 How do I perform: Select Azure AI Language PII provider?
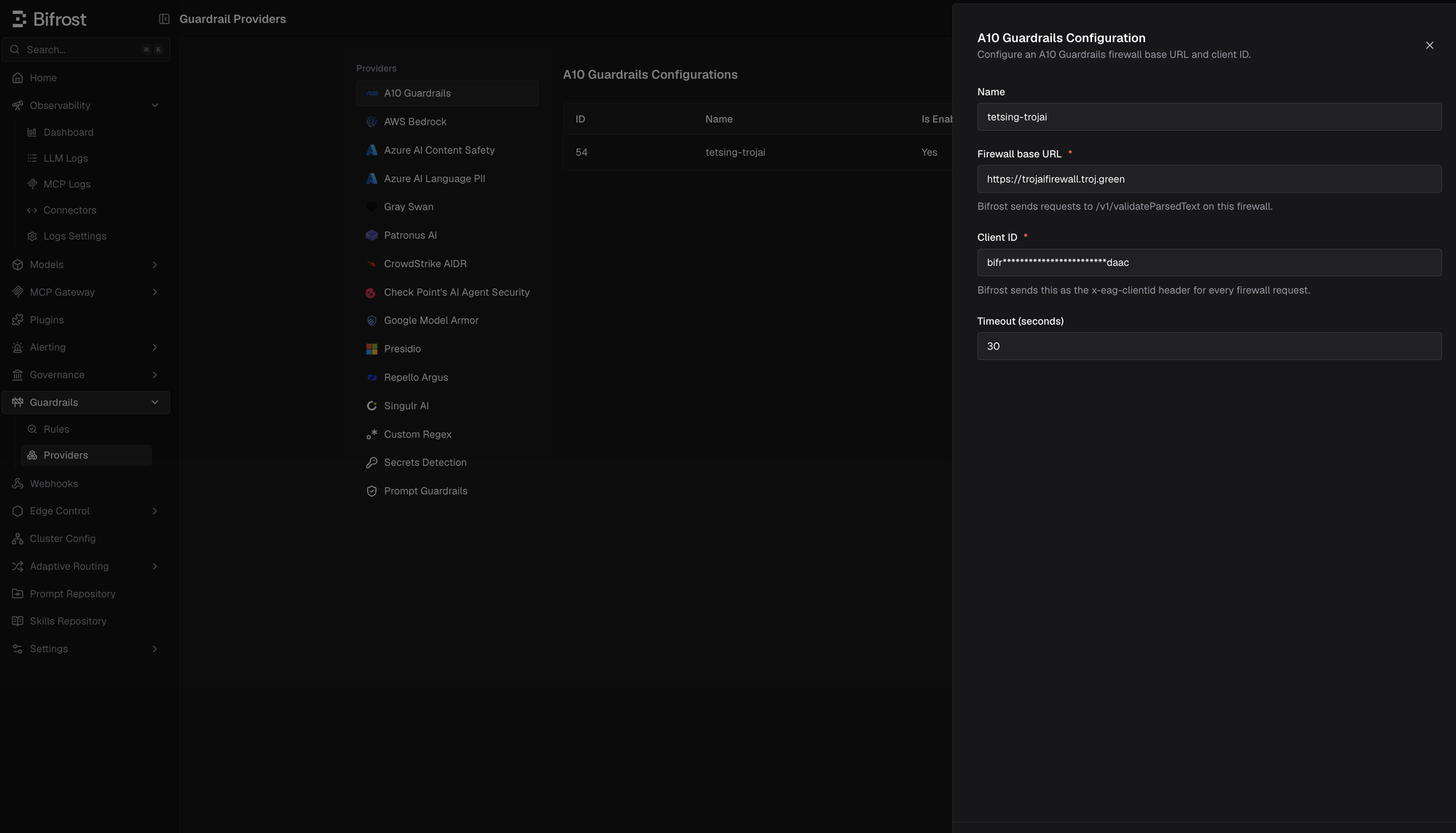pyautogui.click(x=447, y=178)
